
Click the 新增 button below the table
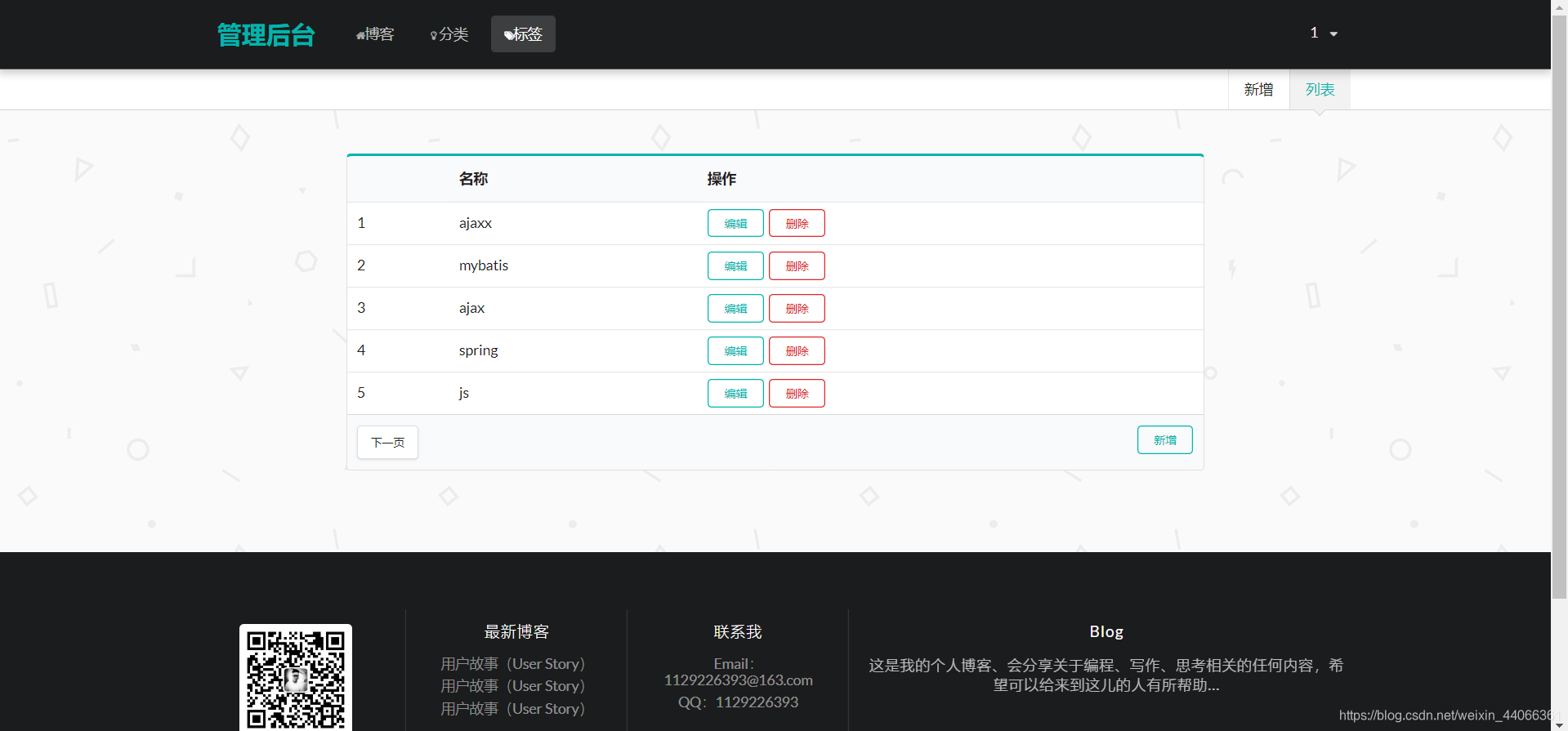(x=1164, y=440)
